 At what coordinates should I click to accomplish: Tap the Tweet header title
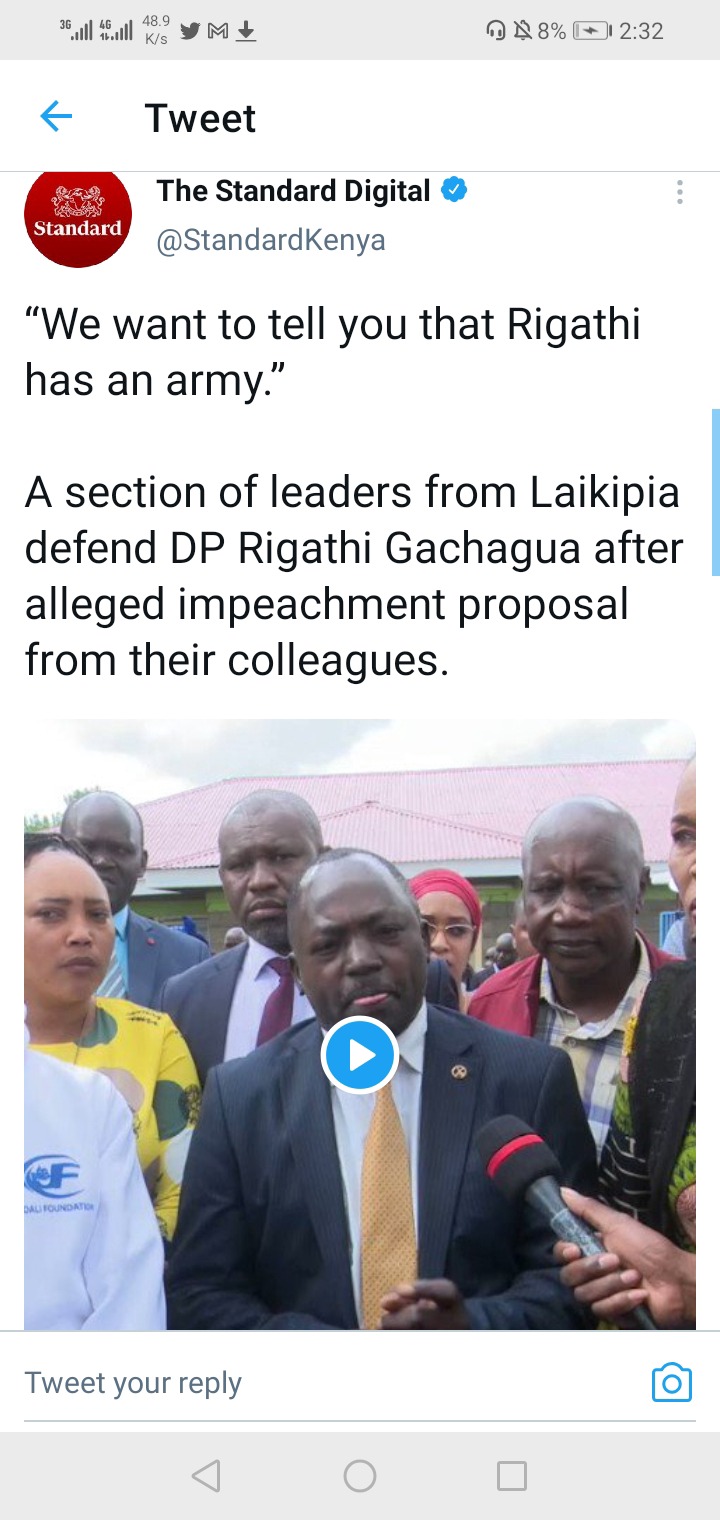(201, 118)
